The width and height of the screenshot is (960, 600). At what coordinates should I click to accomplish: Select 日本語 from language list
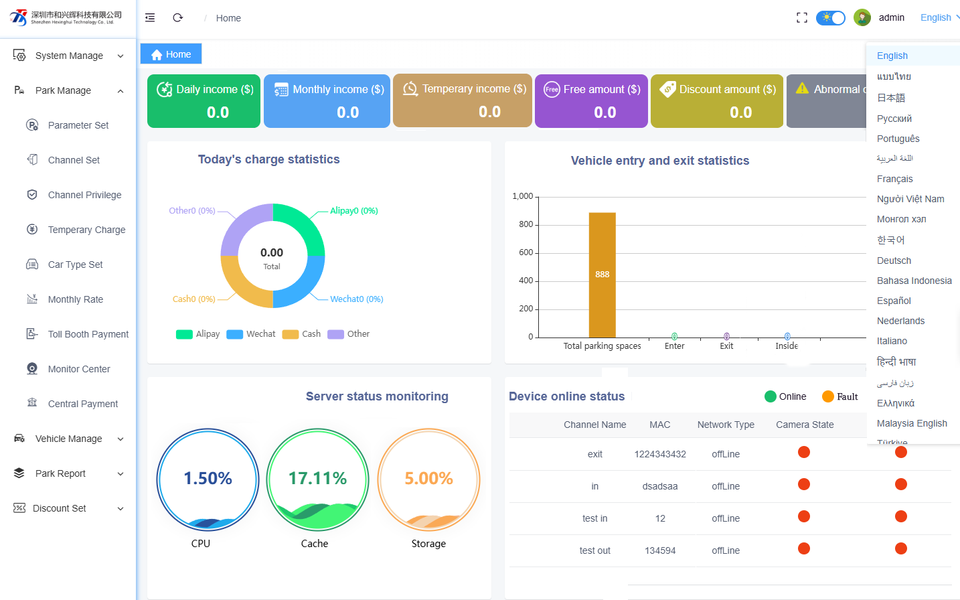click(890, 97)
